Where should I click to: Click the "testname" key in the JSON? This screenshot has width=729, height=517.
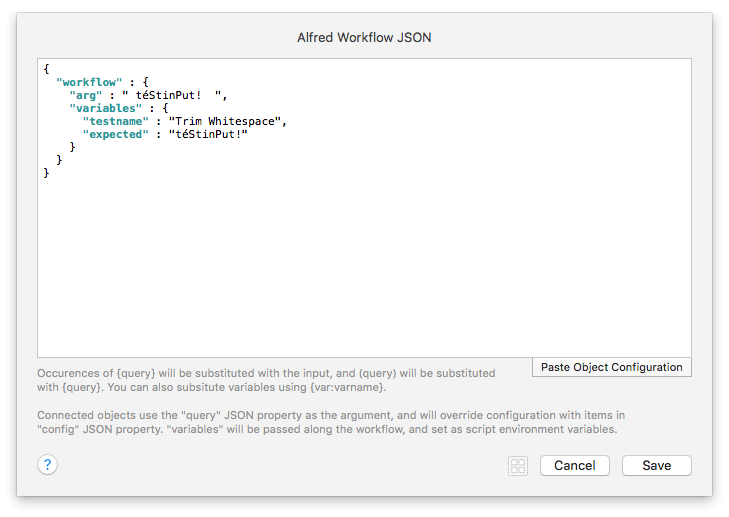pyautogui.click(x=116, y=121)
